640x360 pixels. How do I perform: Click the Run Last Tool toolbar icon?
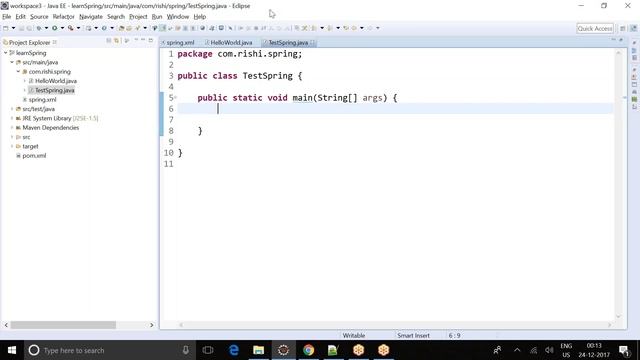(71, 28)
